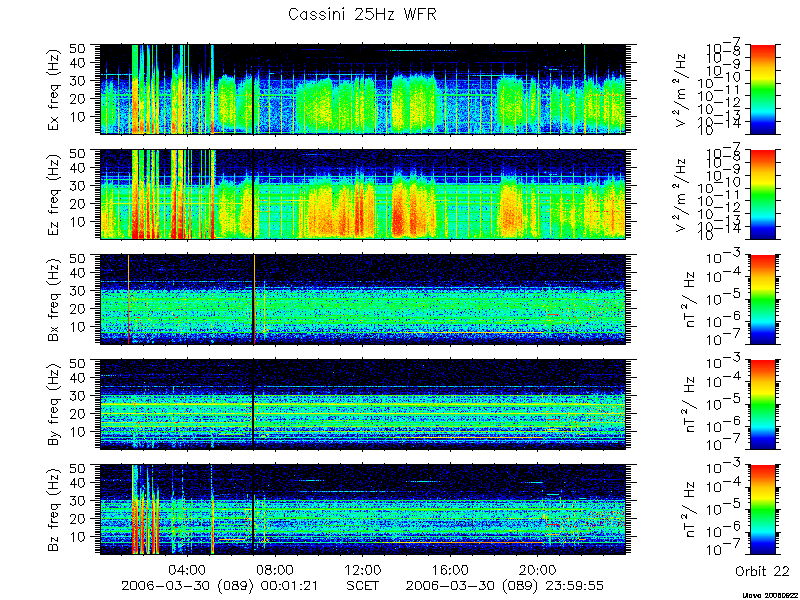
Task: Select the 'Bx freq (Hz)' axis label
Action: (55, 299)
